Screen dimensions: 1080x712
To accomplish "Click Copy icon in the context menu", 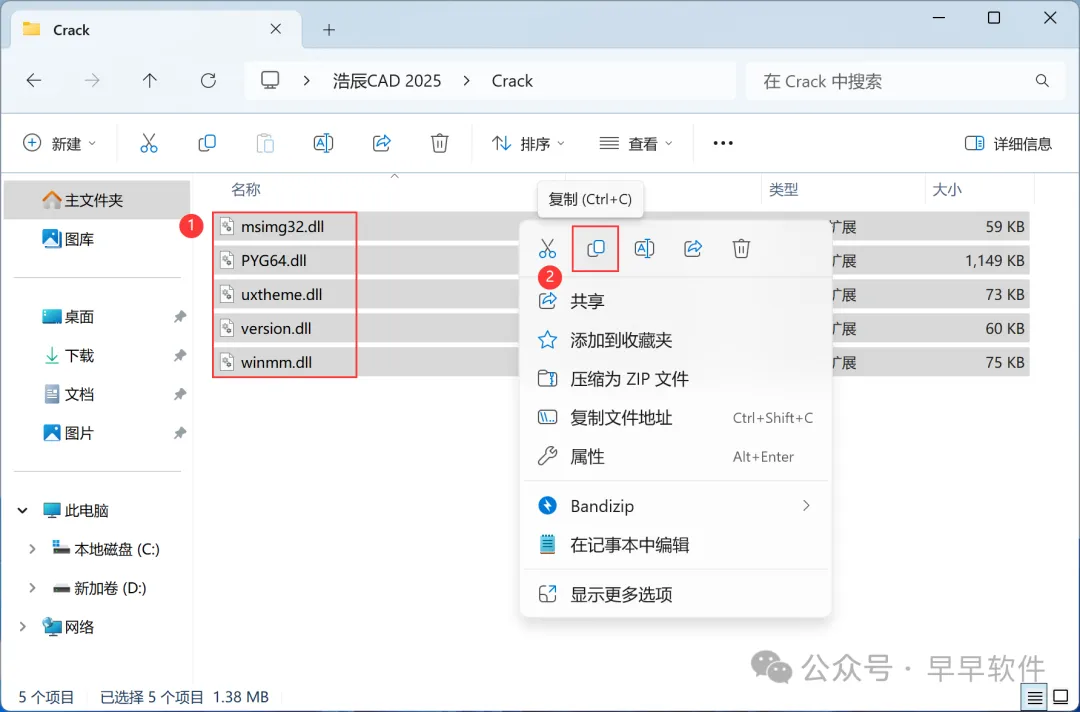I will (596, 249).
